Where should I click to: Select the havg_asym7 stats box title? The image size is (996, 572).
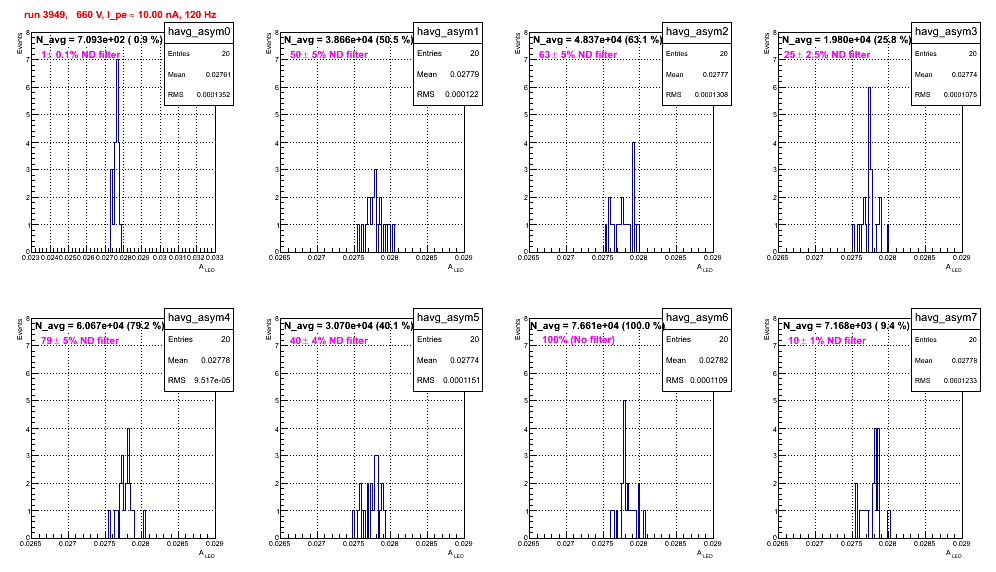coord(946,318)
